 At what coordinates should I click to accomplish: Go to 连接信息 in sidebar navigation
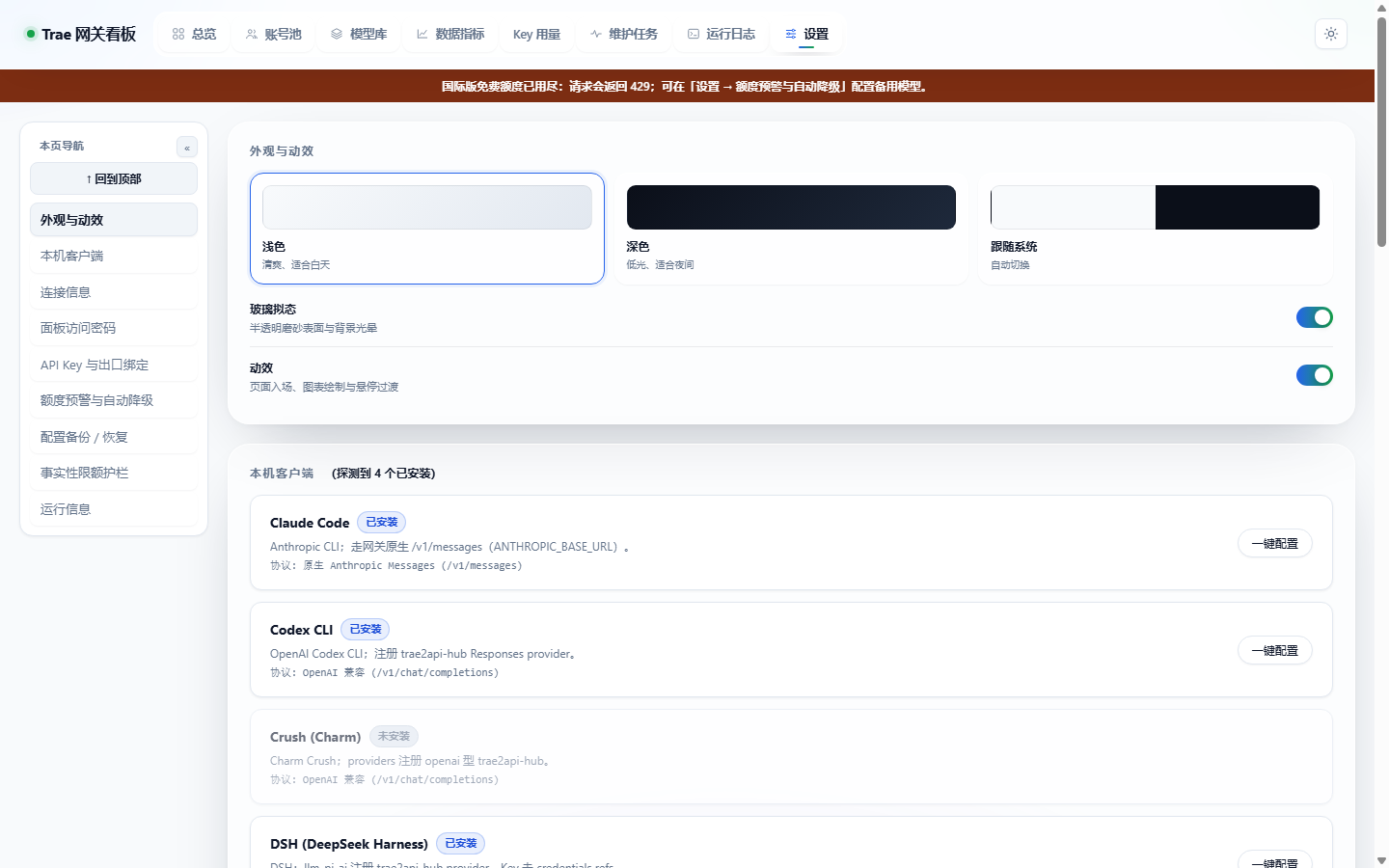pyautogui.click(x=114, y=292)
